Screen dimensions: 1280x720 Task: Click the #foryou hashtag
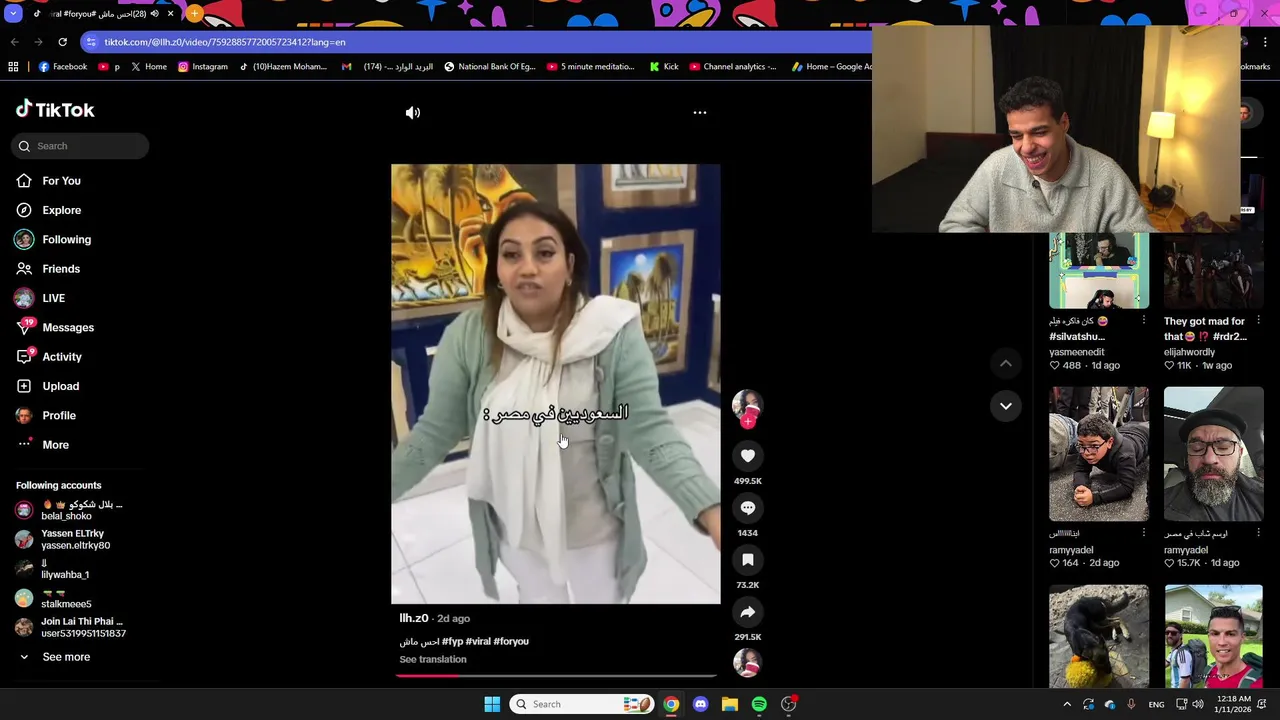[x=511, y=641]
